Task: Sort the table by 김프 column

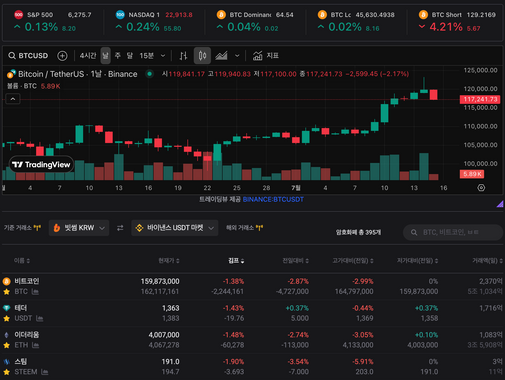Action: 236,261
